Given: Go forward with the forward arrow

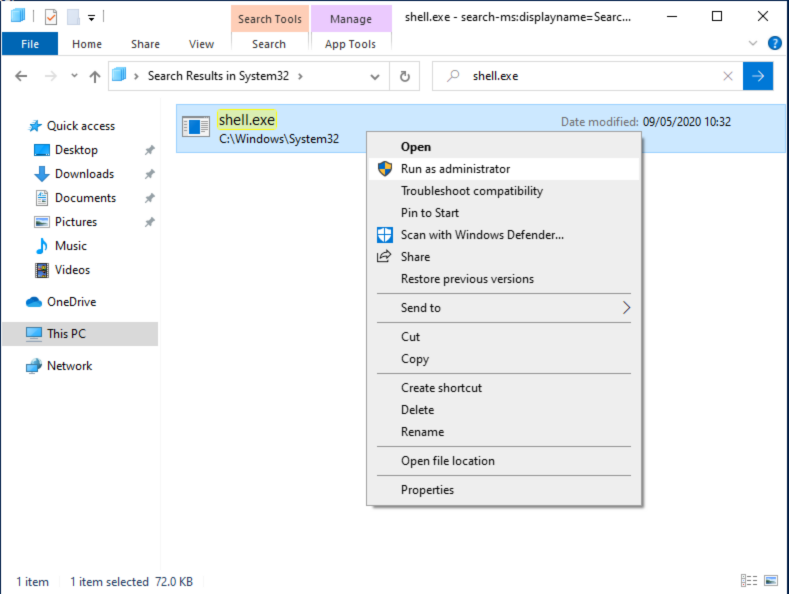Looking at the screenshot, I should click(51, 76).
